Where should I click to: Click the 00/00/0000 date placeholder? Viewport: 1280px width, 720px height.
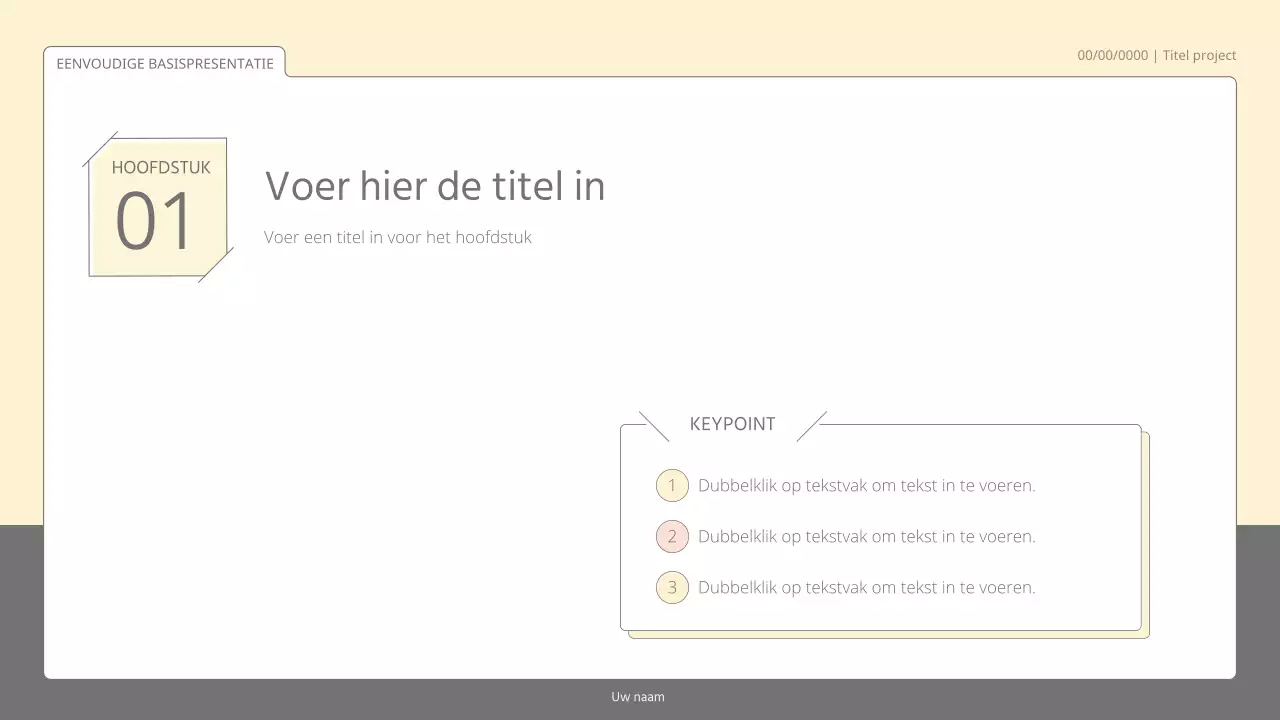click(x=1112, y=55)
